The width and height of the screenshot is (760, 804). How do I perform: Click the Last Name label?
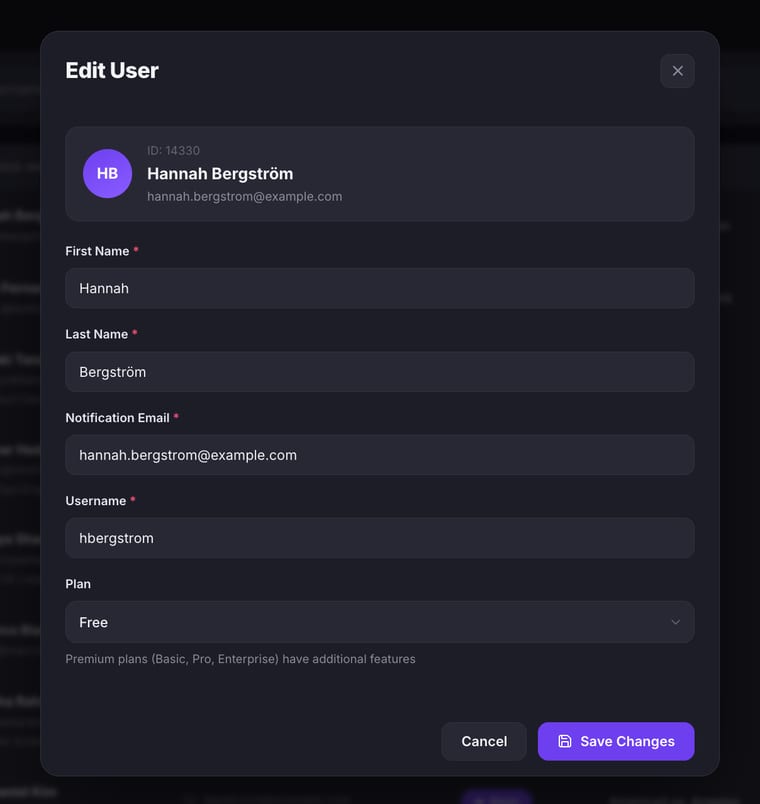(x=96, y=334)
